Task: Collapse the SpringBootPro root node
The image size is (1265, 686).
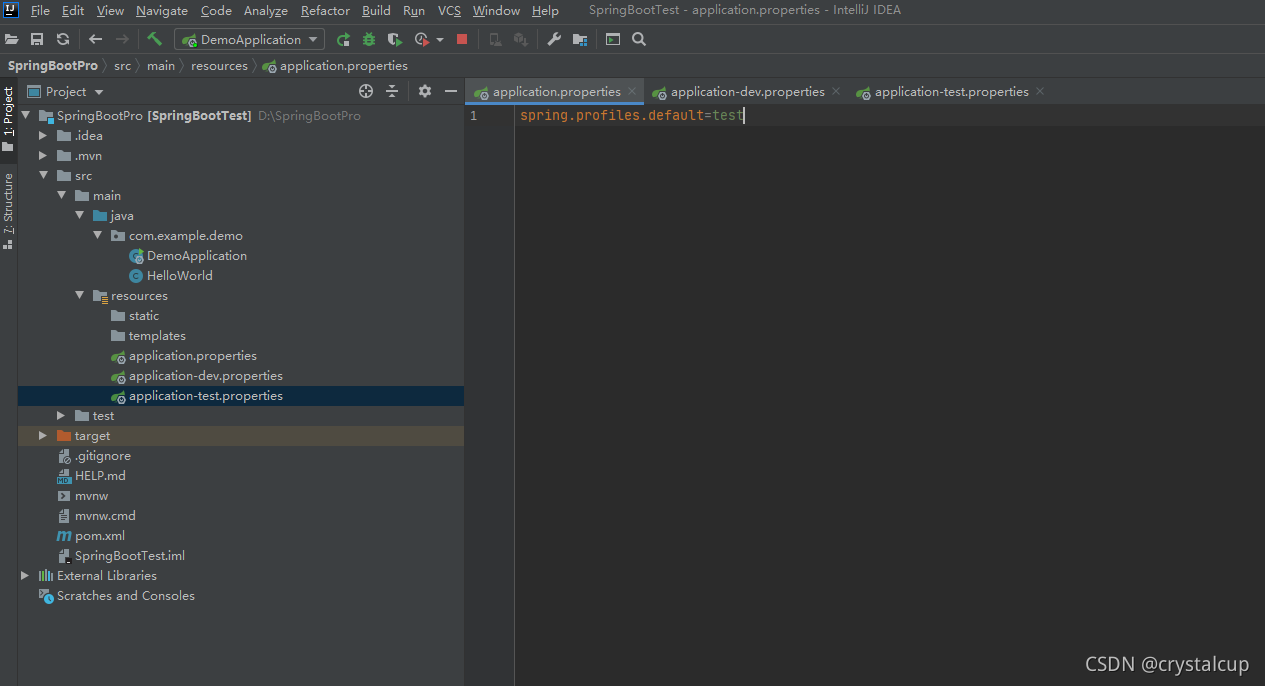Action: click(x=25, y=115)
